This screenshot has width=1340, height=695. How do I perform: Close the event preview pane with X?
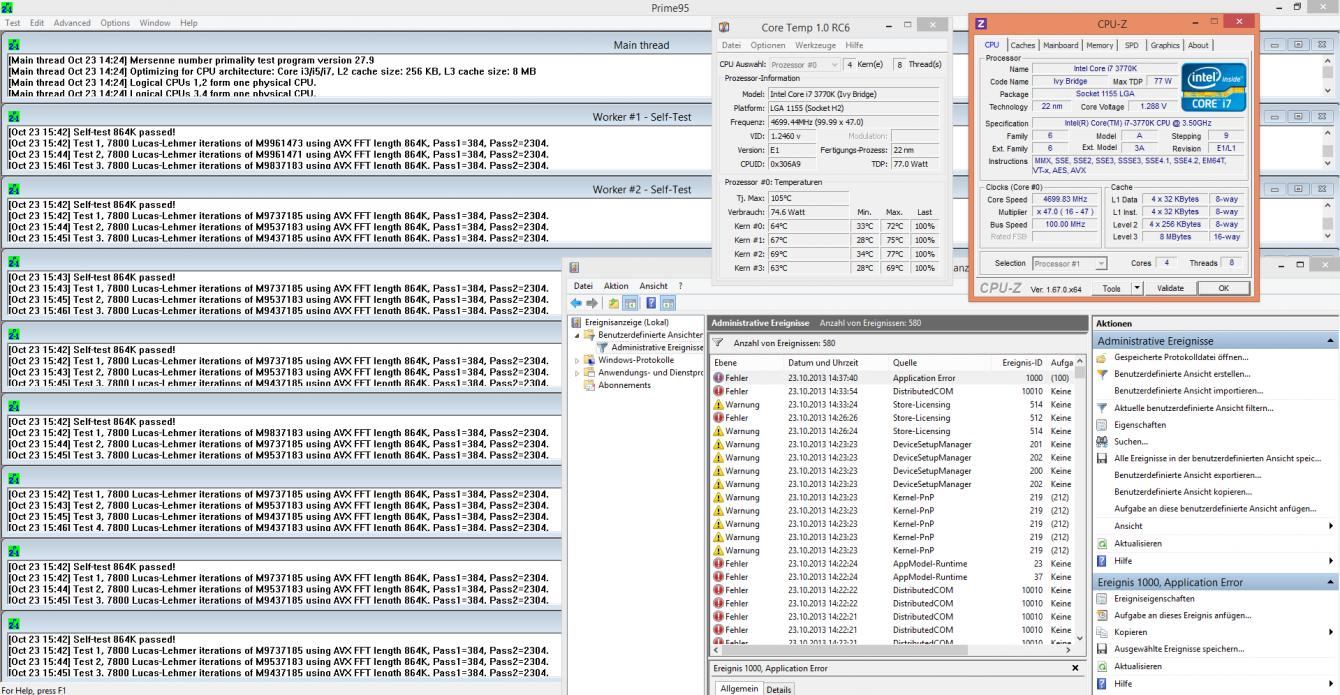pos(1076,667)
